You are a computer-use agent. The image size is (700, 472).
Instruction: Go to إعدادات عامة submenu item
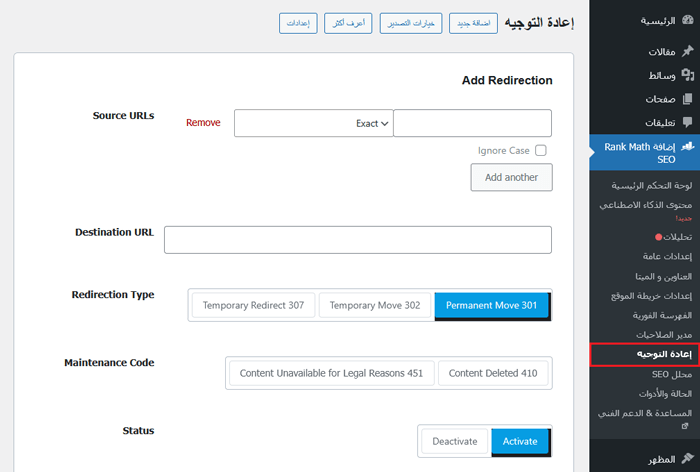point(667,256)
